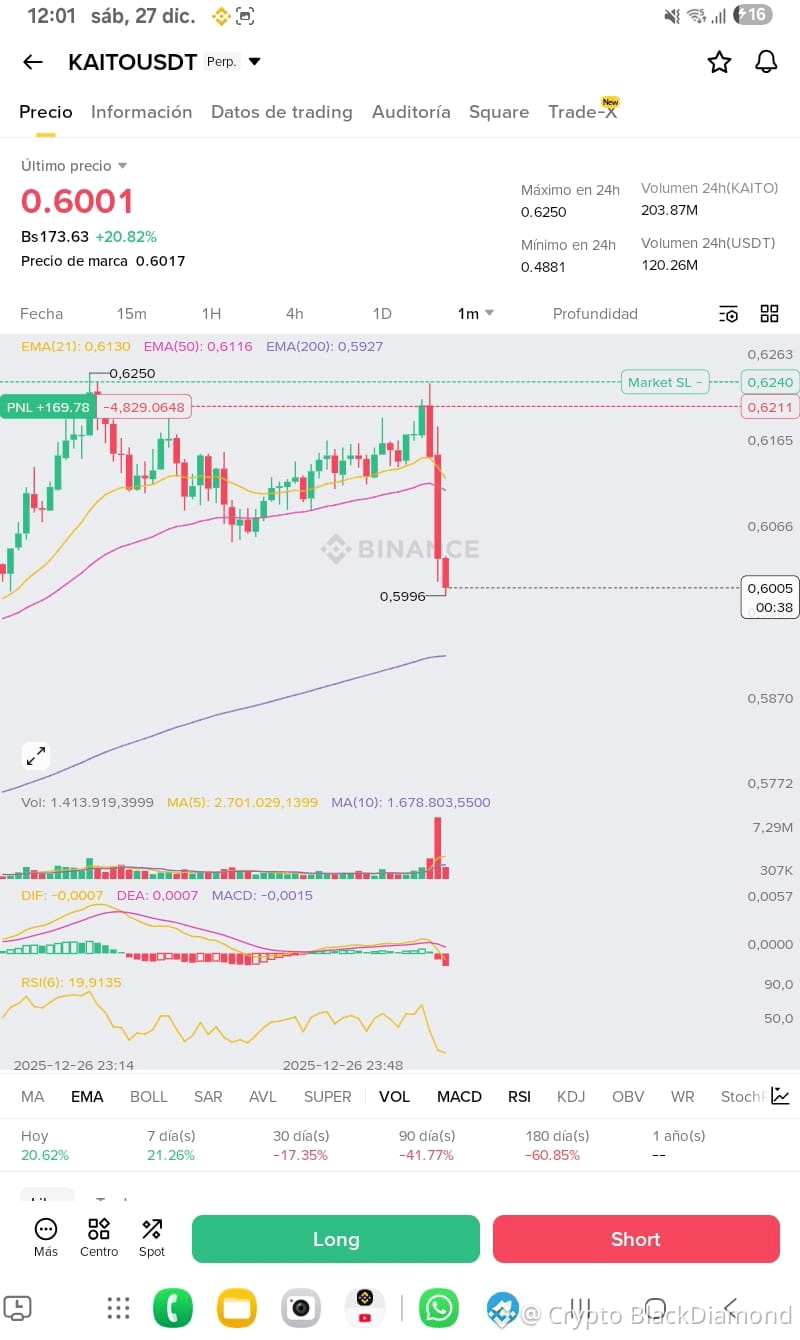Toggle WR indicator
Viewport: 800px width, 1340px height.
(x=683, y=1097)
